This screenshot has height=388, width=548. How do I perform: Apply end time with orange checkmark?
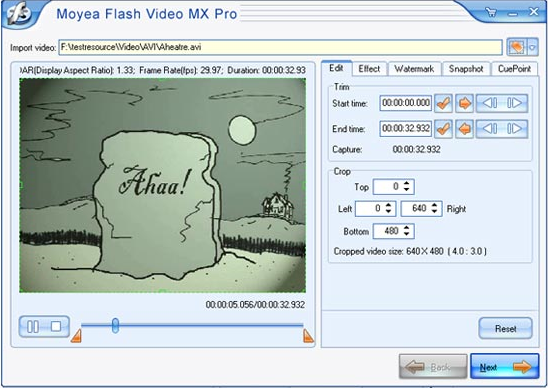tap(444, 129)
